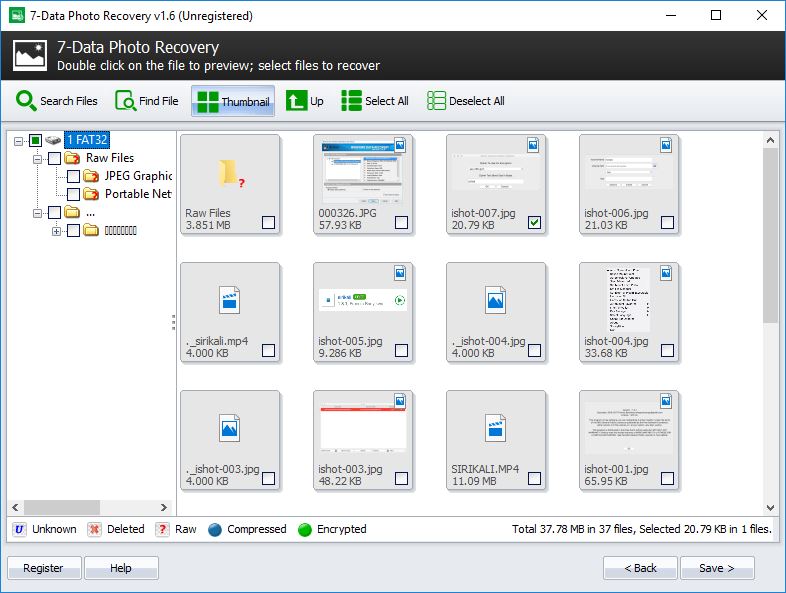Check the JPEG Graphic tree checkbox
The width and height of the screenshot is (786, 593).
(73, 176)
